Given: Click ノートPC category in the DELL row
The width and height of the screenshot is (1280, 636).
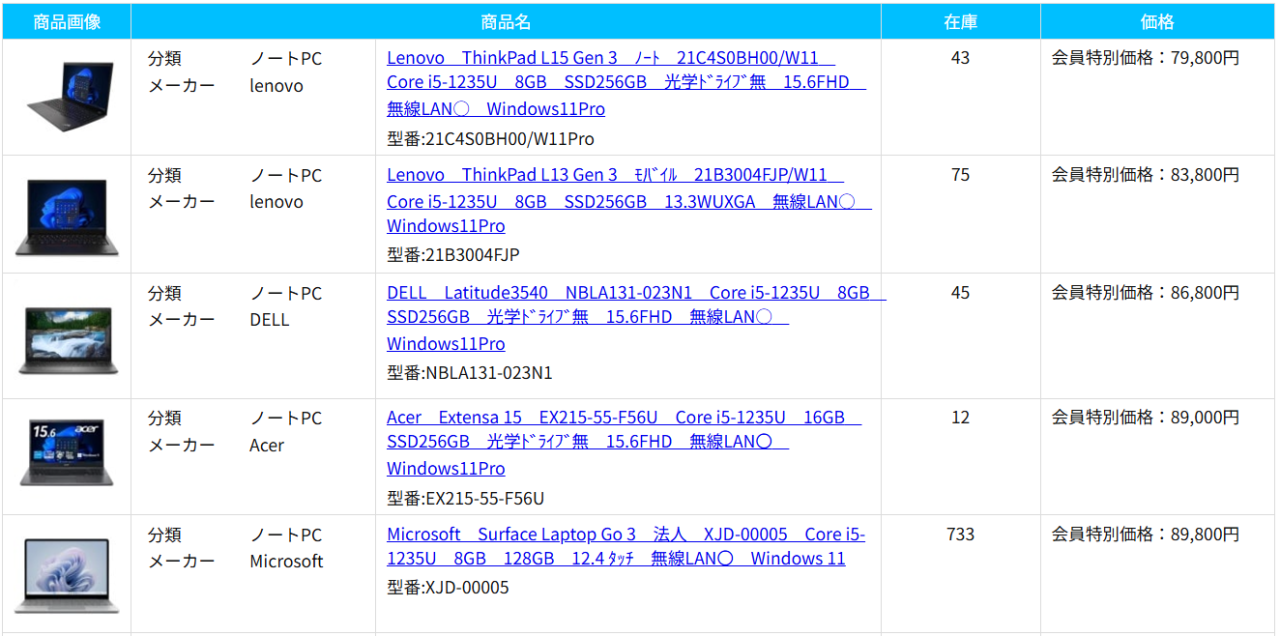Looking at the screenshot, I should [286, 293].
